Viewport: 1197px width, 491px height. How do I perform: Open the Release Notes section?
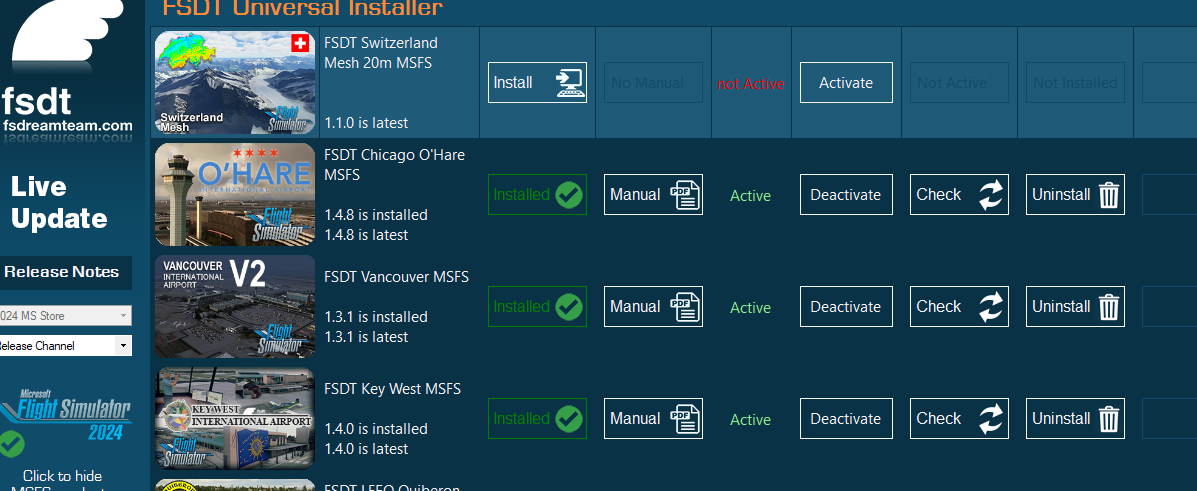(x=61, y=272)
